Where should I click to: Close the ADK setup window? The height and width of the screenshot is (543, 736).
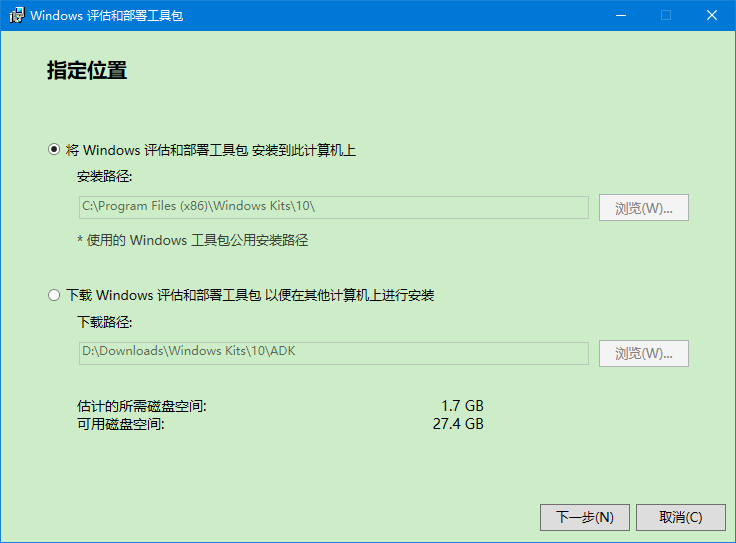pos(712,15)
